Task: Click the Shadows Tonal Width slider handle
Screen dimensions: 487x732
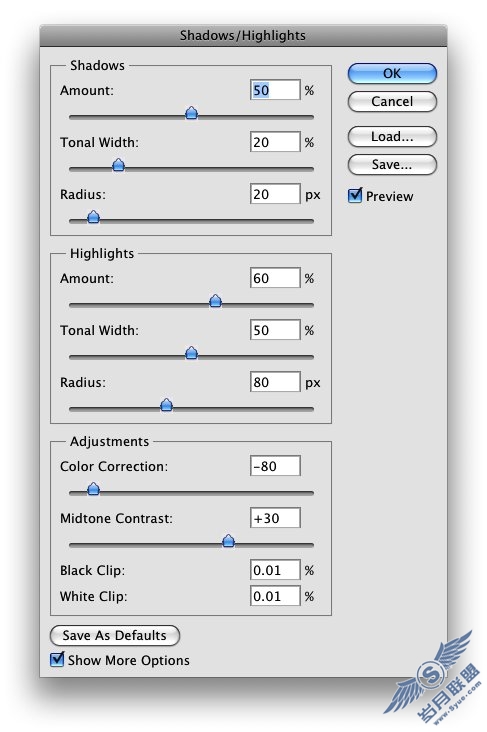Action: [119, 165]
